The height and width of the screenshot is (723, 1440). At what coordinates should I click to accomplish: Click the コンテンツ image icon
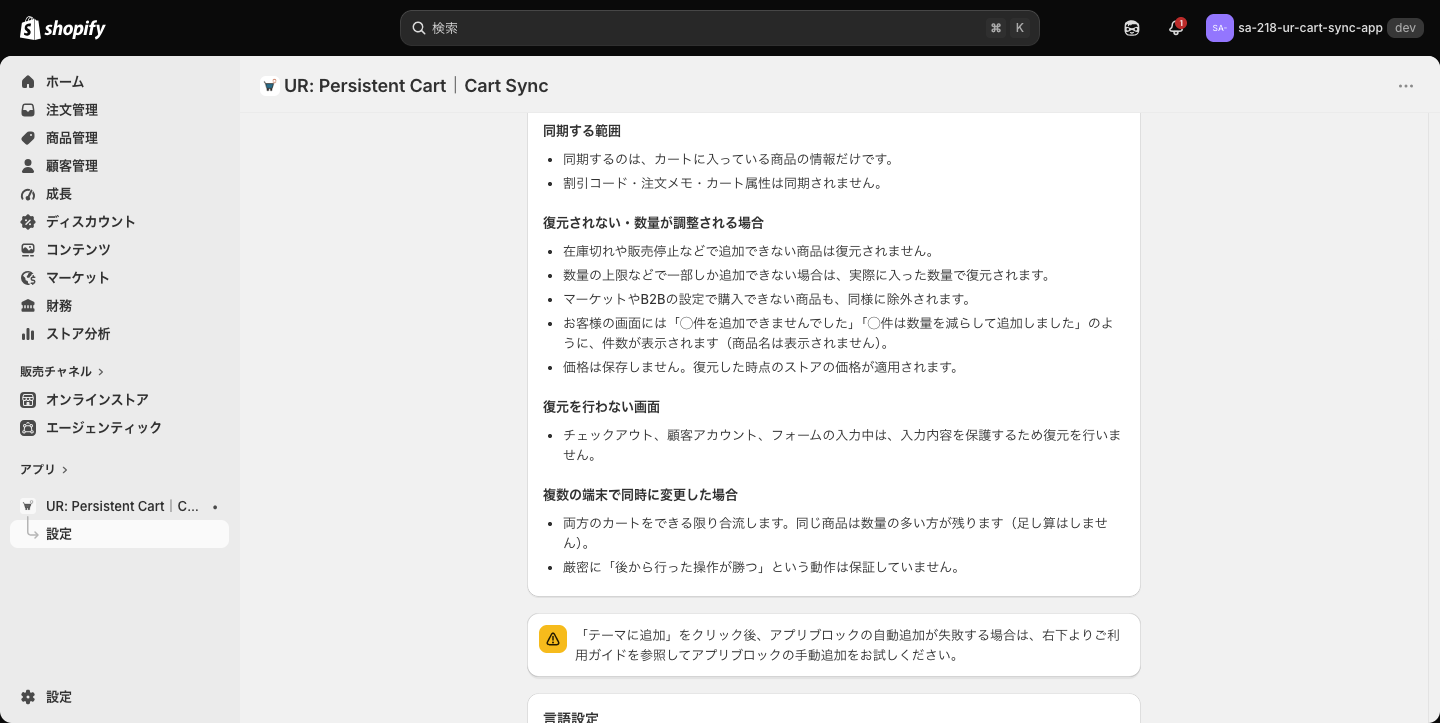point(28,250)
